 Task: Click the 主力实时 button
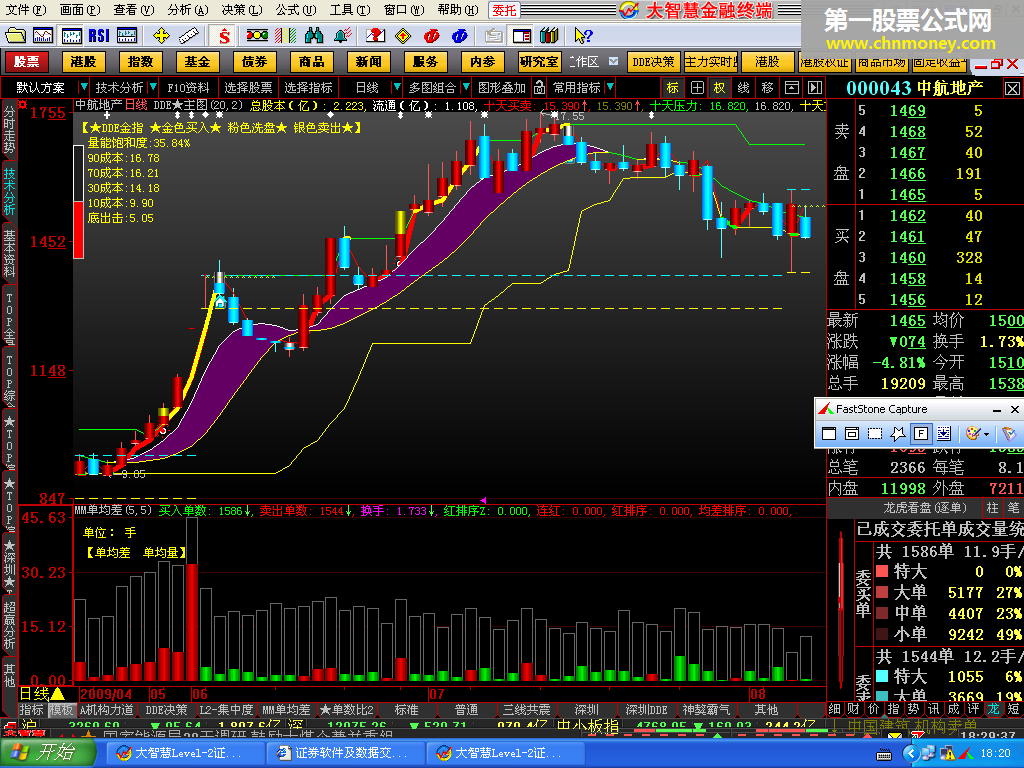coord(711,61)
